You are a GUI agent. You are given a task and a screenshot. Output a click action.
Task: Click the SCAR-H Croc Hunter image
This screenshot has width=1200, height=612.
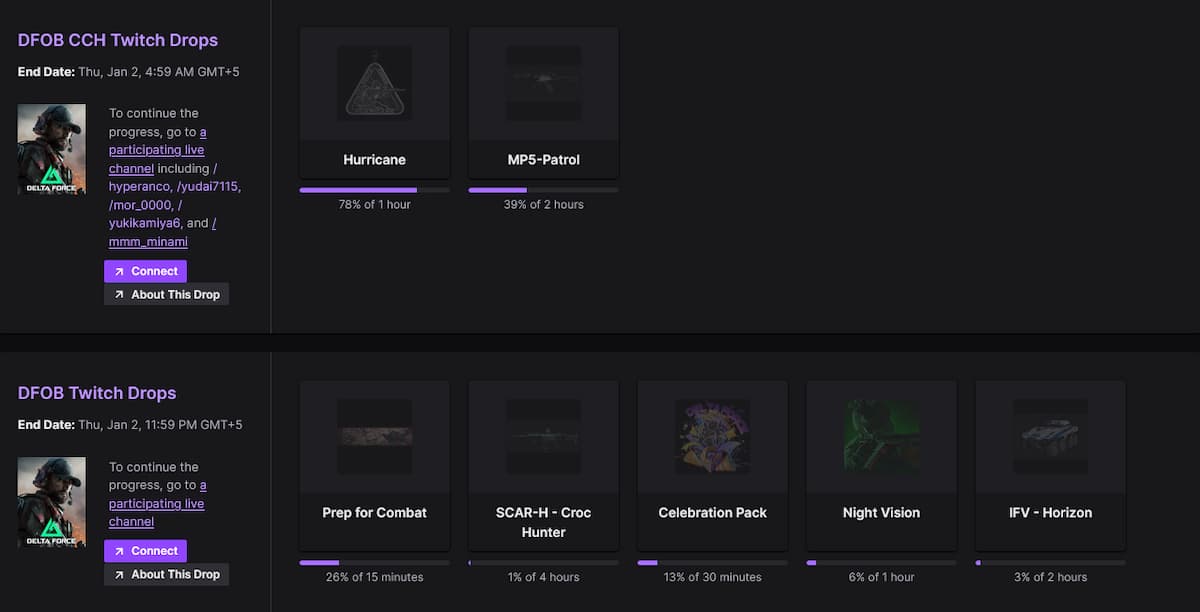pos(543,436)
